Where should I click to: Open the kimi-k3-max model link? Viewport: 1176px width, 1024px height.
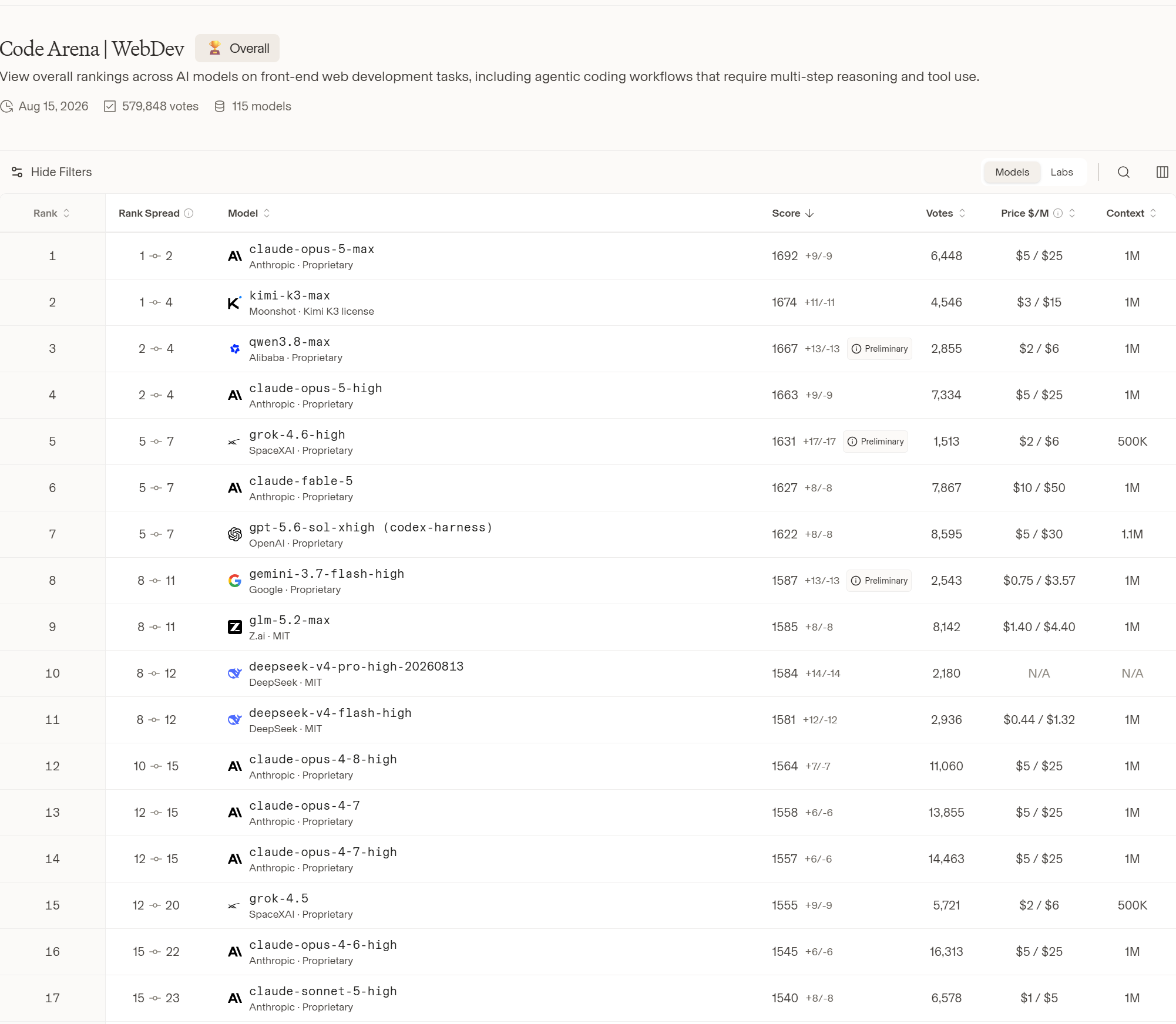click(x=290, y=296)
